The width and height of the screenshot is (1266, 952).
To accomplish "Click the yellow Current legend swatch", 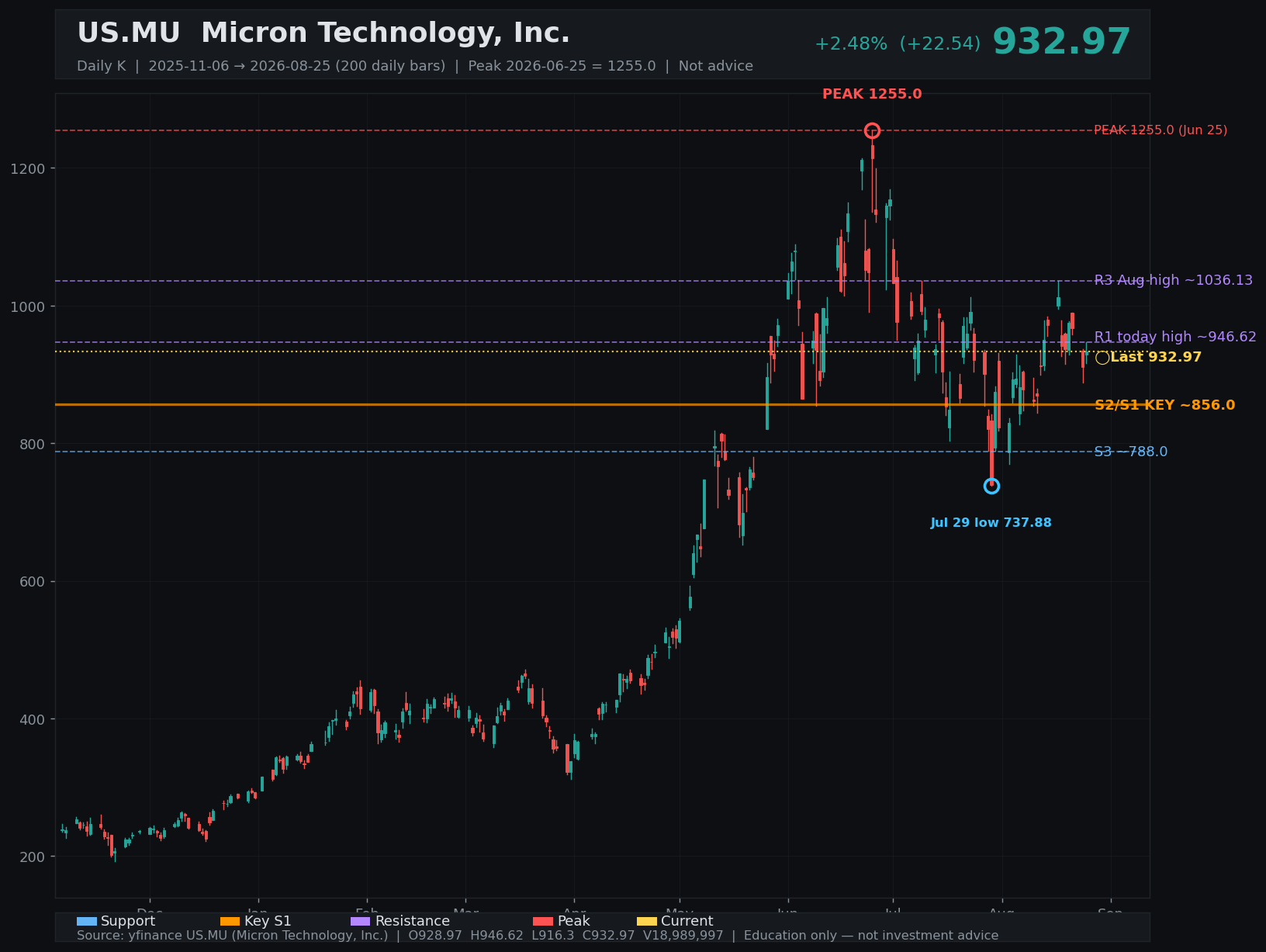I will [x=647, y=921].
